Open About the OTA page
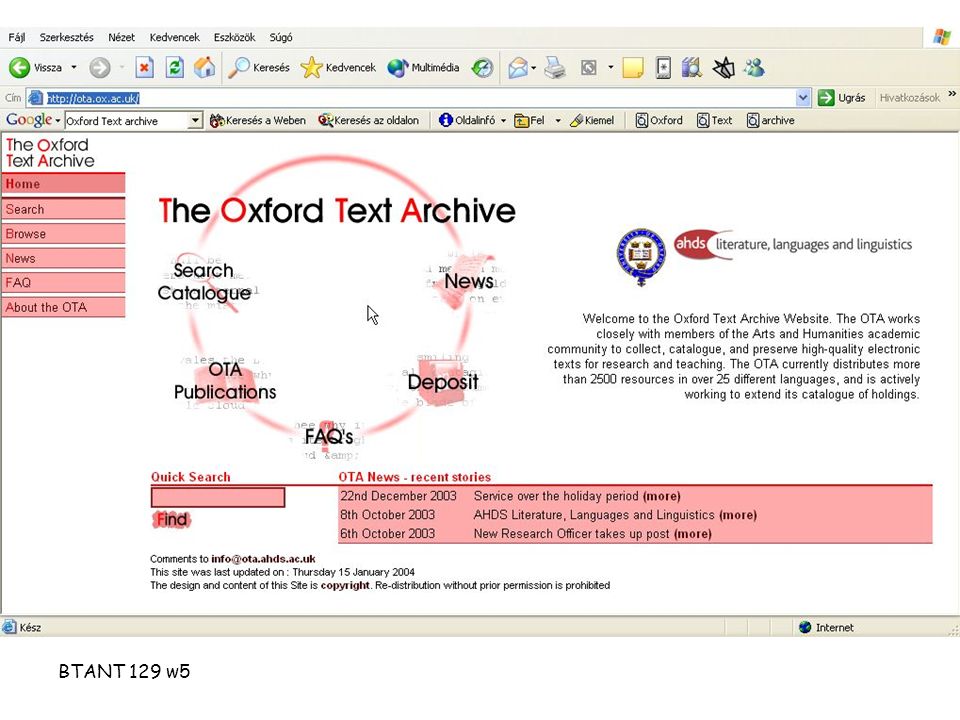Image resolution: width=960 pixels, height=720 pixels. point(63,307)
